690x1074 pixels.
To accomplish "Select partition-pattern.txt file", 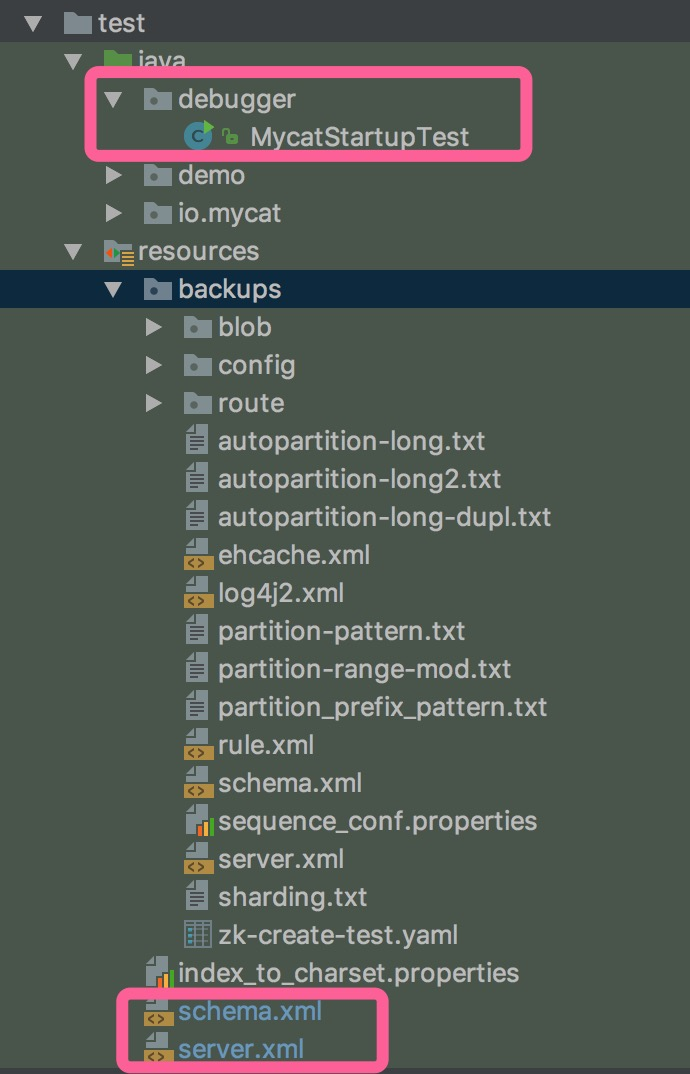I will click(341, 631).
